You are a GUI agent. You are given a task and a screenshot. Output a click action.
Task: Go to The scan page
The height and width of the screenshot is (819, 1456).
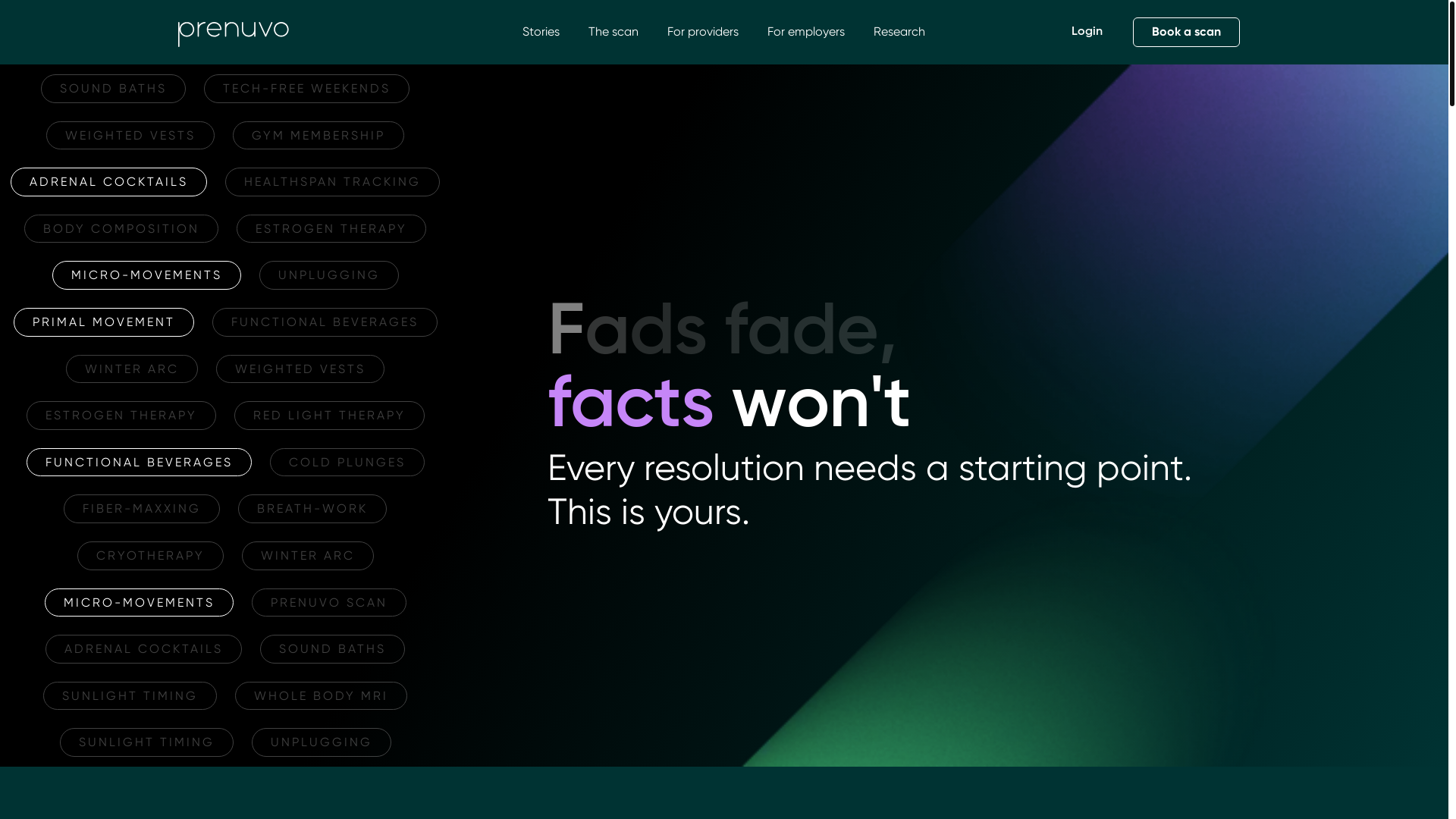click(x=613, y=32)
